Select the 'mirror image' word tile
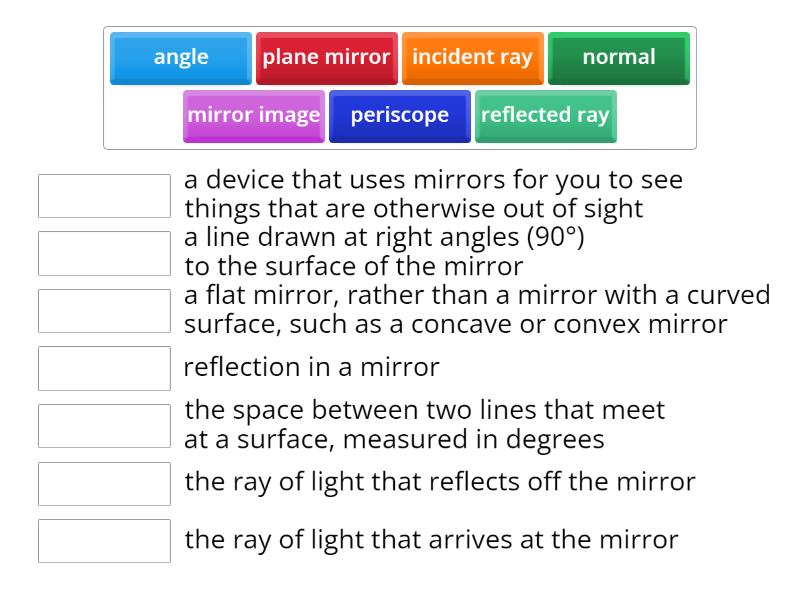This screenshot has width=800, height=600. click(x=253, y=115)
